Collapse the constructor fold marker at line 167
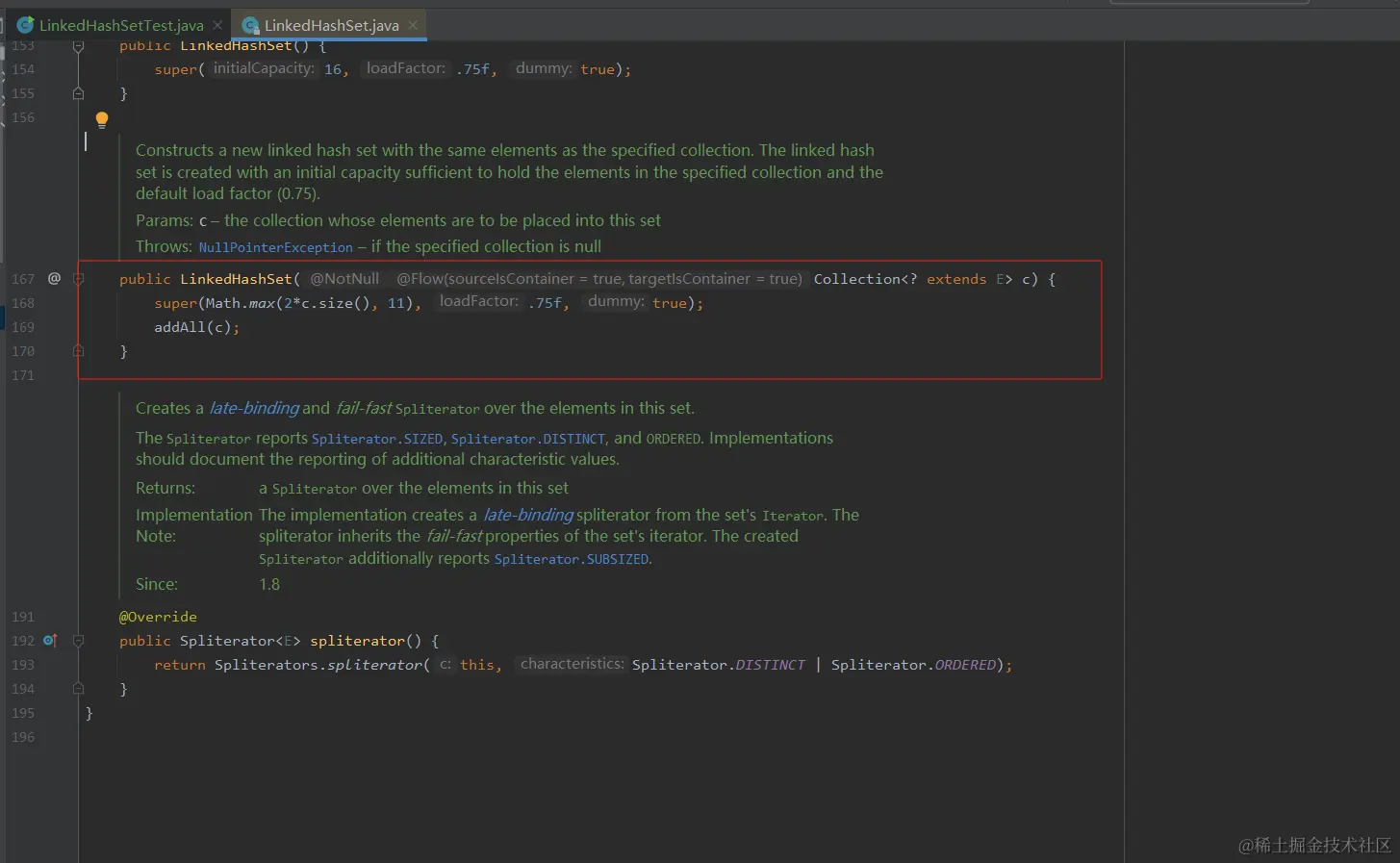Screen dimensions: 1400x863 (79, 278)
